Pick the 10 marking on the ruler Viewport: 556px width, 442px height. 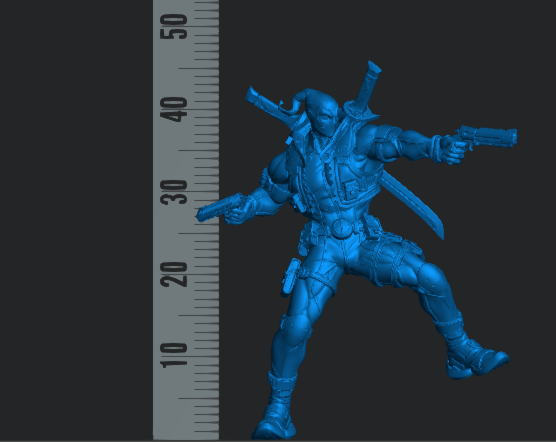(x=173, y=356)
